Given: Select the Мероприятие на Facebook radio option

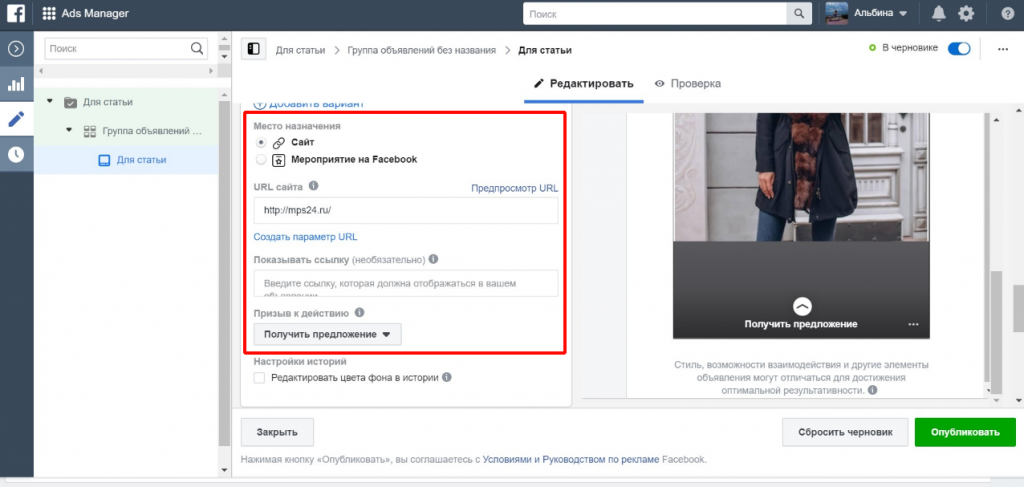Looking at the screenshot, I should 262,159.
